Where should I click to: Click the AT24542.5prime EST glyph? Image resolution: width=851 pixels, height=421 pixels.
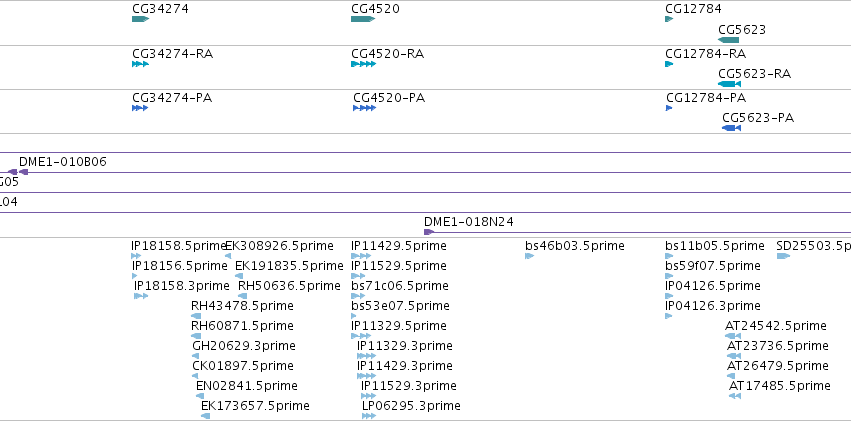(733, 336)
